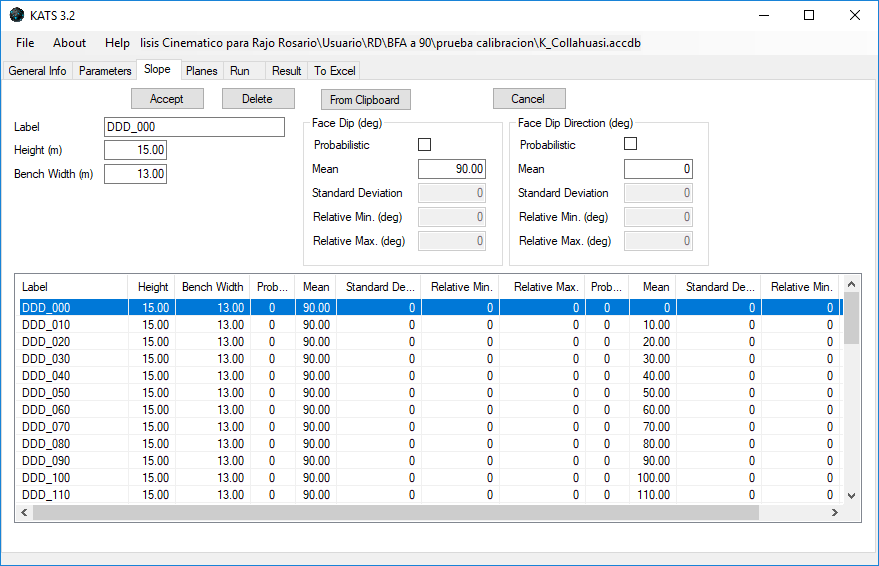The width and height of the screenshot is (879, 566).
Task: Maximize the KATS window
Action: point(809,15)
